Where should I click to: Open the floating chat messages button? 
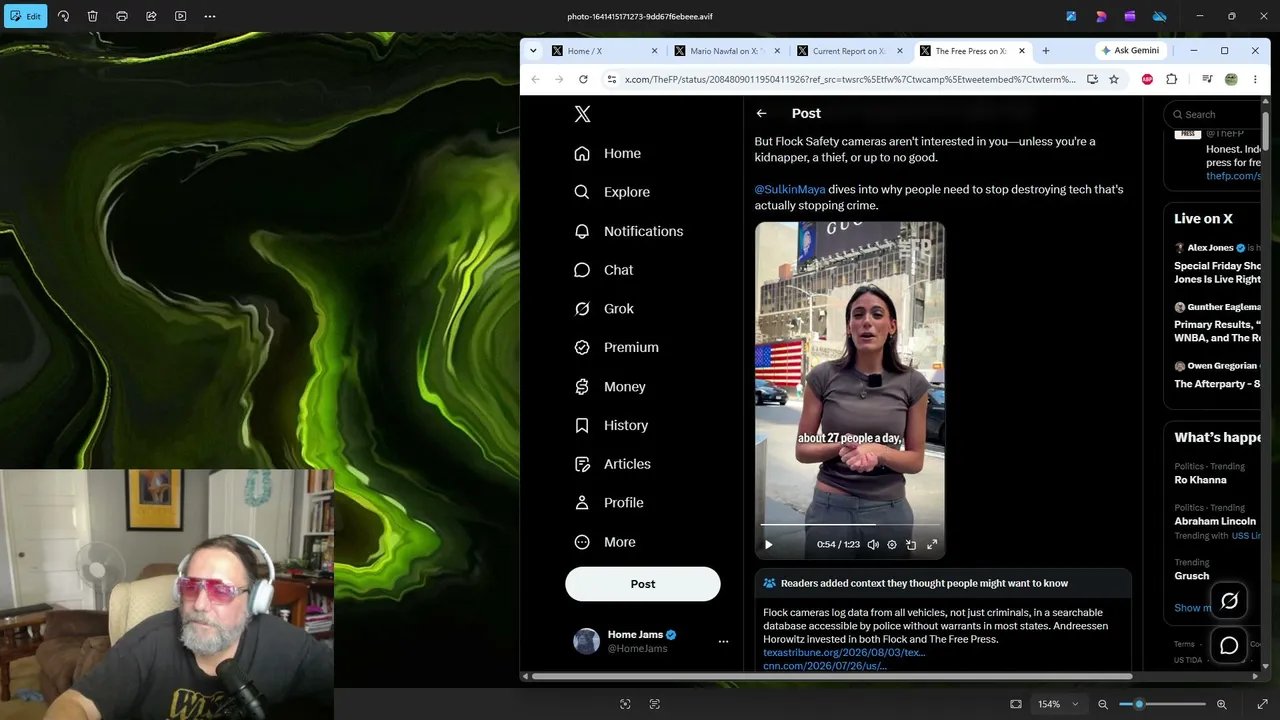pos(1230,646)
